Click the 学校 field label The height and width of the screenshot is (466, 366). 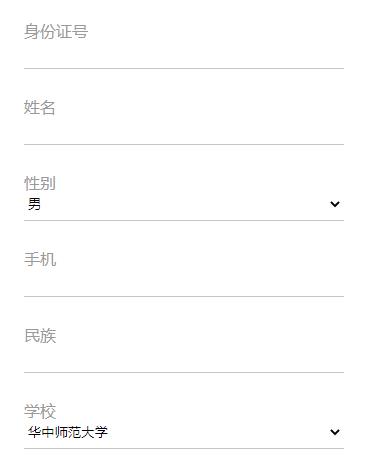coord(40,411)
